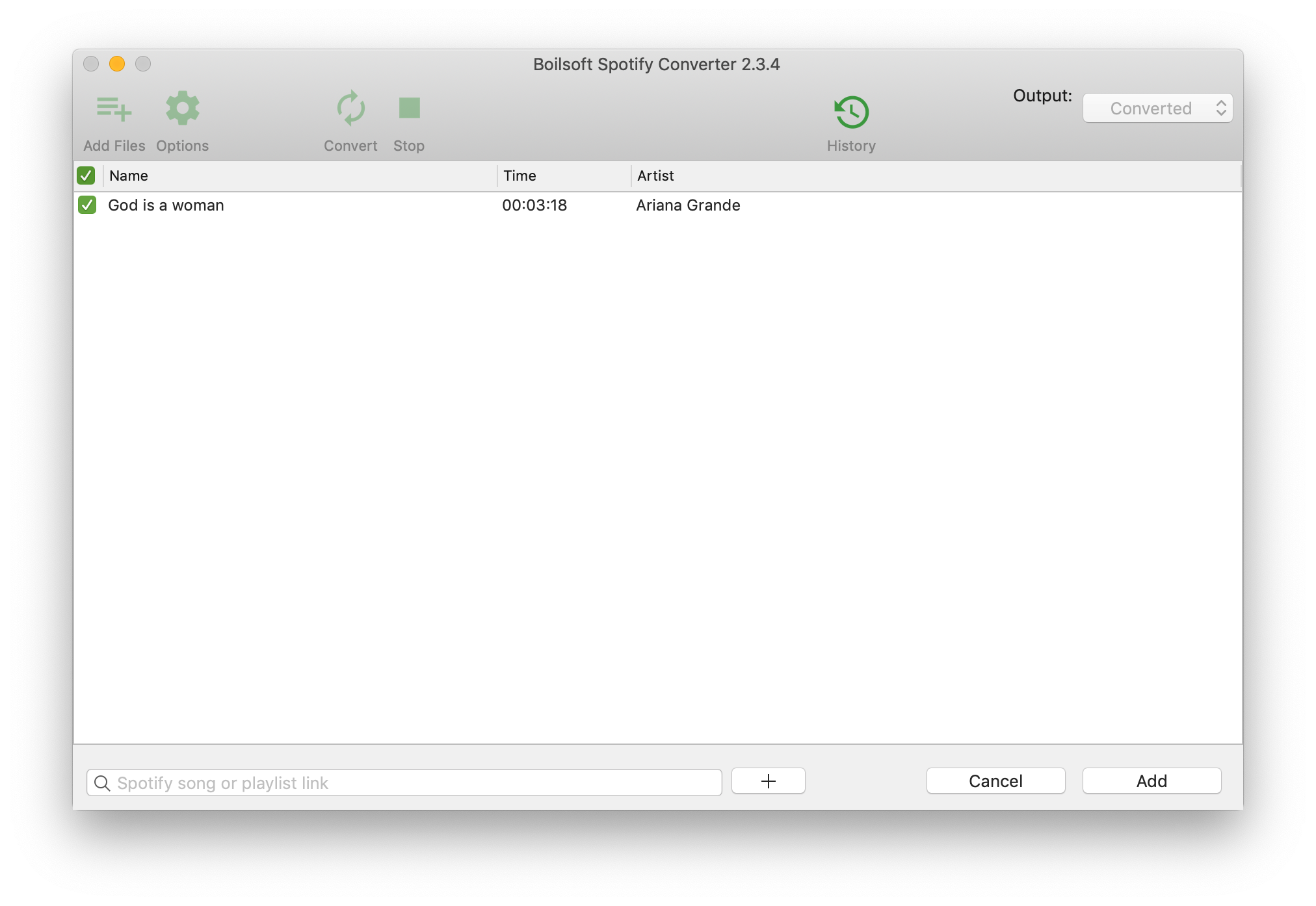The image size is (1316, 906).
Task: Click the 00:03:18 duration cell
Action: (534, 205)
